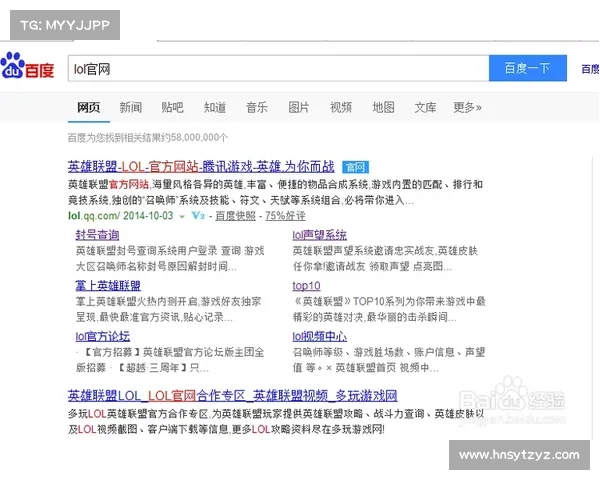Open the 英雄联盟LOL_LOL官网合作专区 result title
Viewport: 600px width, 480px height.
(233, 395)
